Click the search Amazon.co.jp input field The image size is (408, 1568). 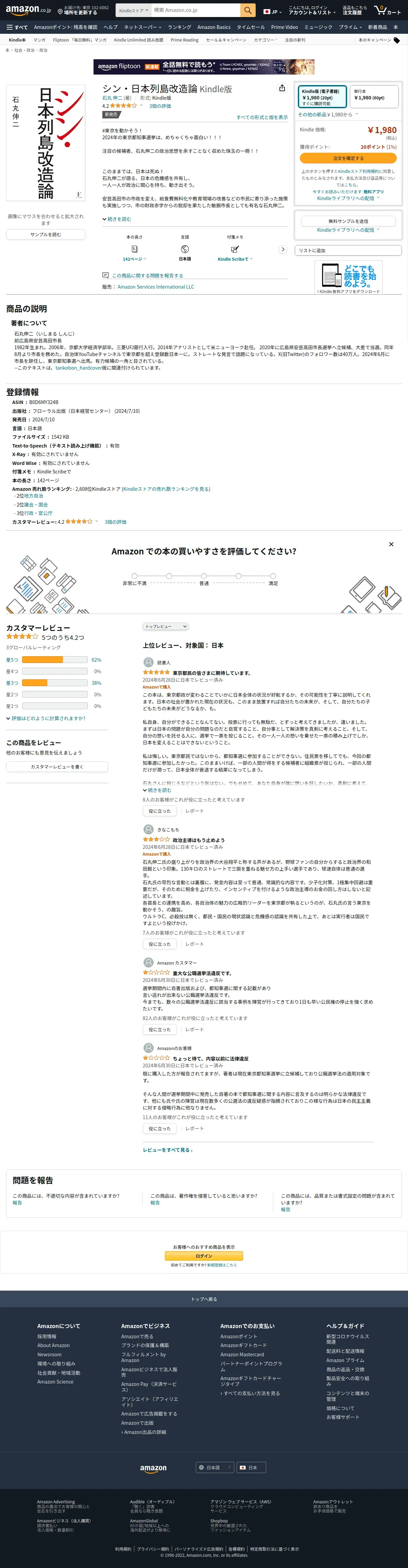click(x=196, y=10)
